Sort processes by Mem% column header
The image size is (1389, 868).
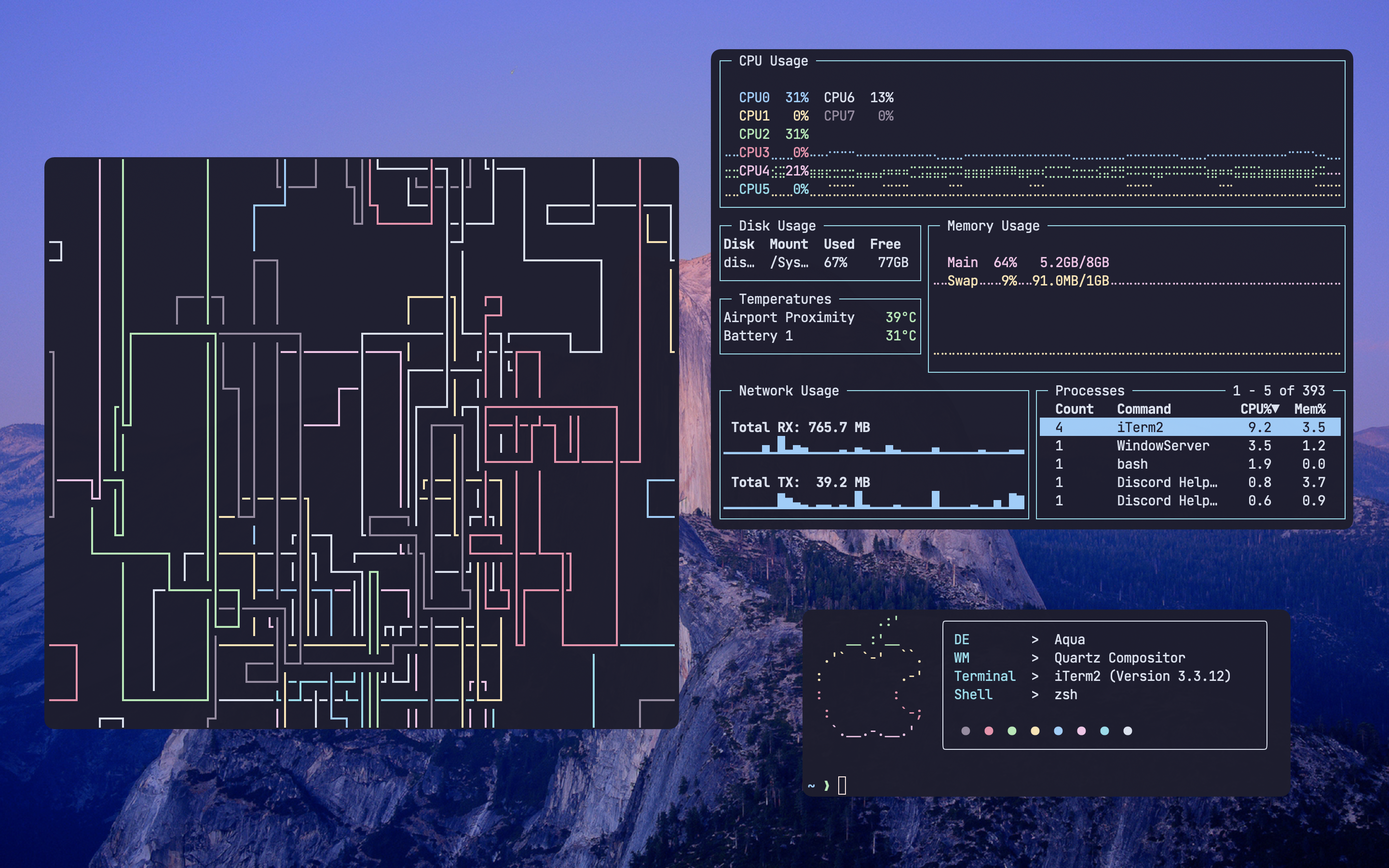click(x=1309, y=409)
